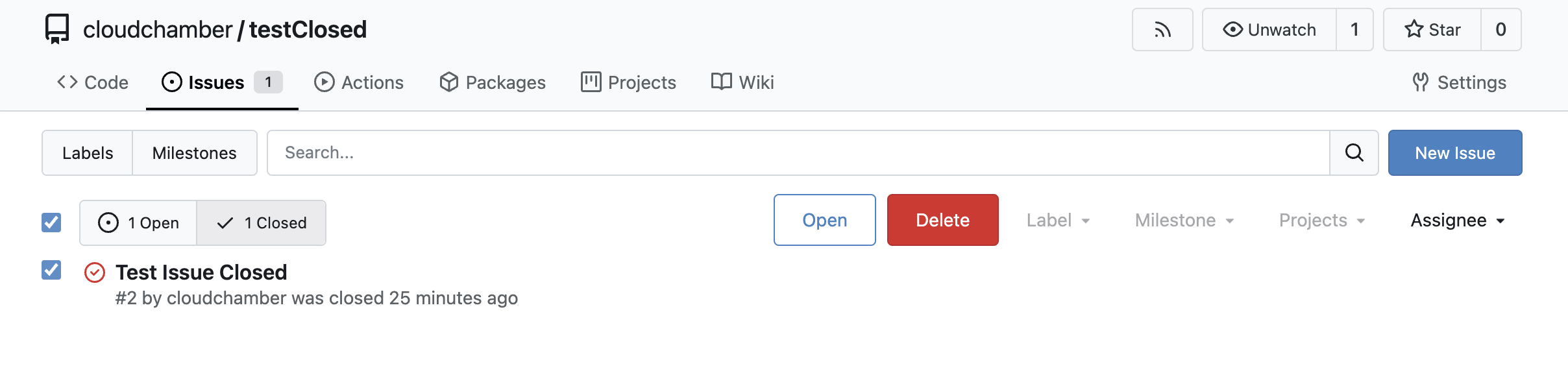This screenshot has height=375, width=1568.
Task: Show the 1 Open issues filter
Action: coord(138,223)
